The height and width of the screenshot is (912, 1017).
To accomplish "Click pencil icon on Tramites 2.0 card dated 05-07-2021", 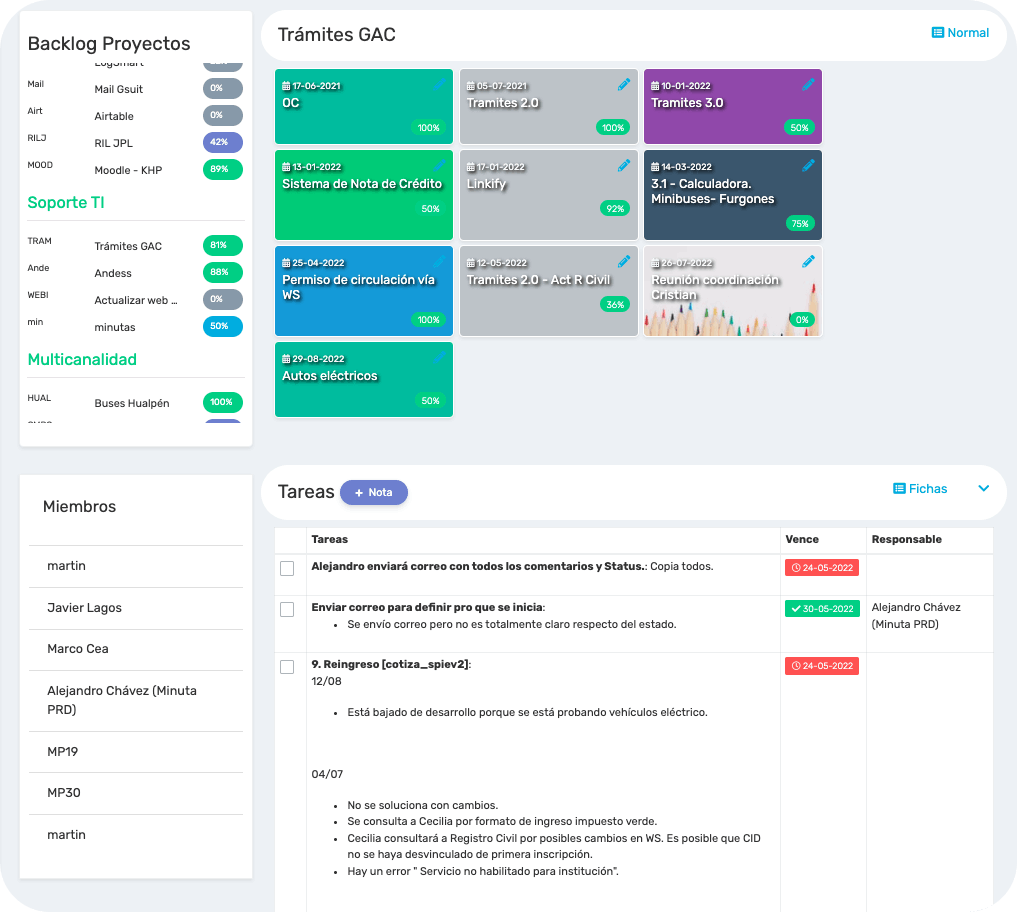I will click(624, 84).
